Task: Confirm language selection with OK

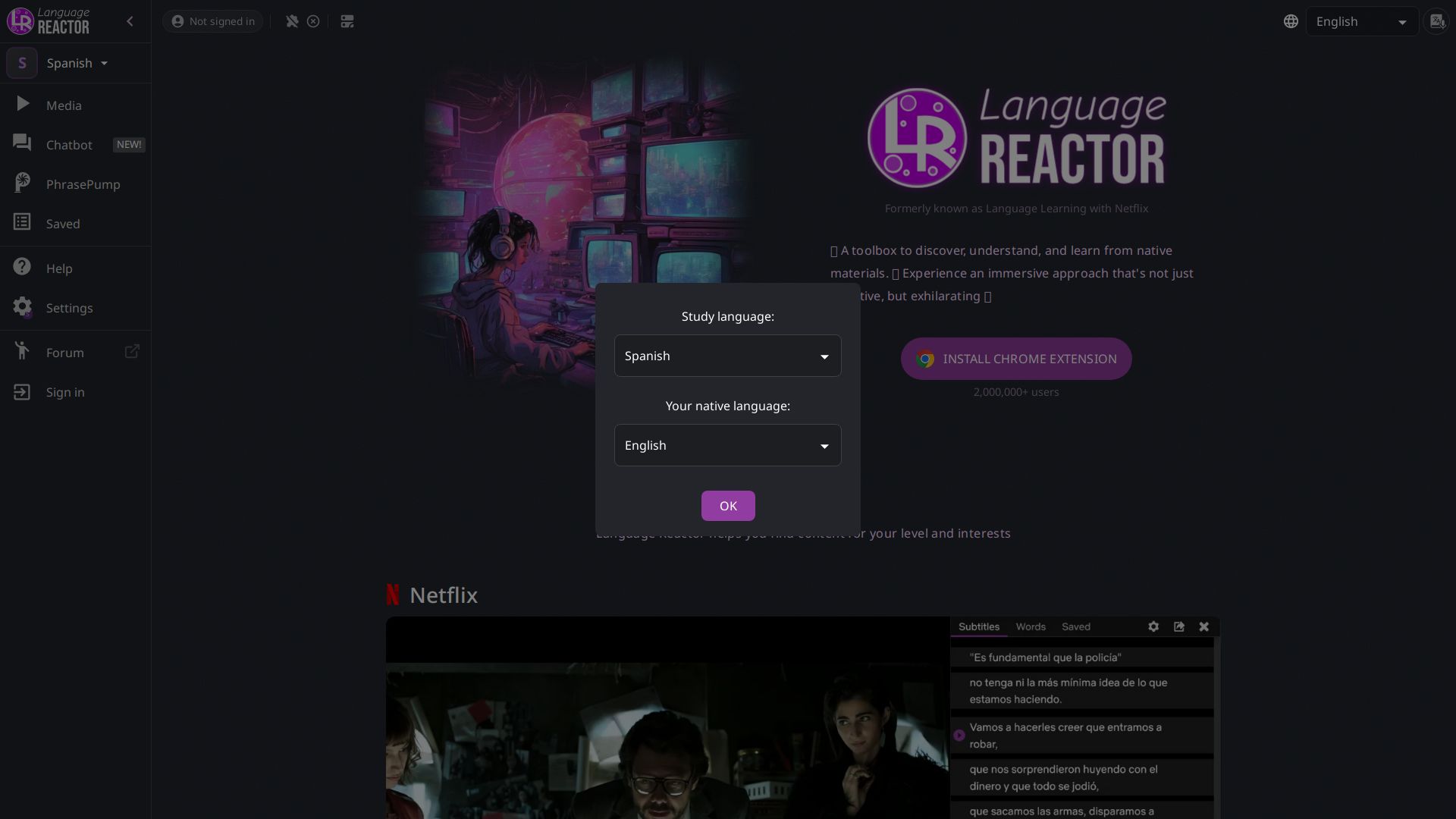Action: [727, 506]
